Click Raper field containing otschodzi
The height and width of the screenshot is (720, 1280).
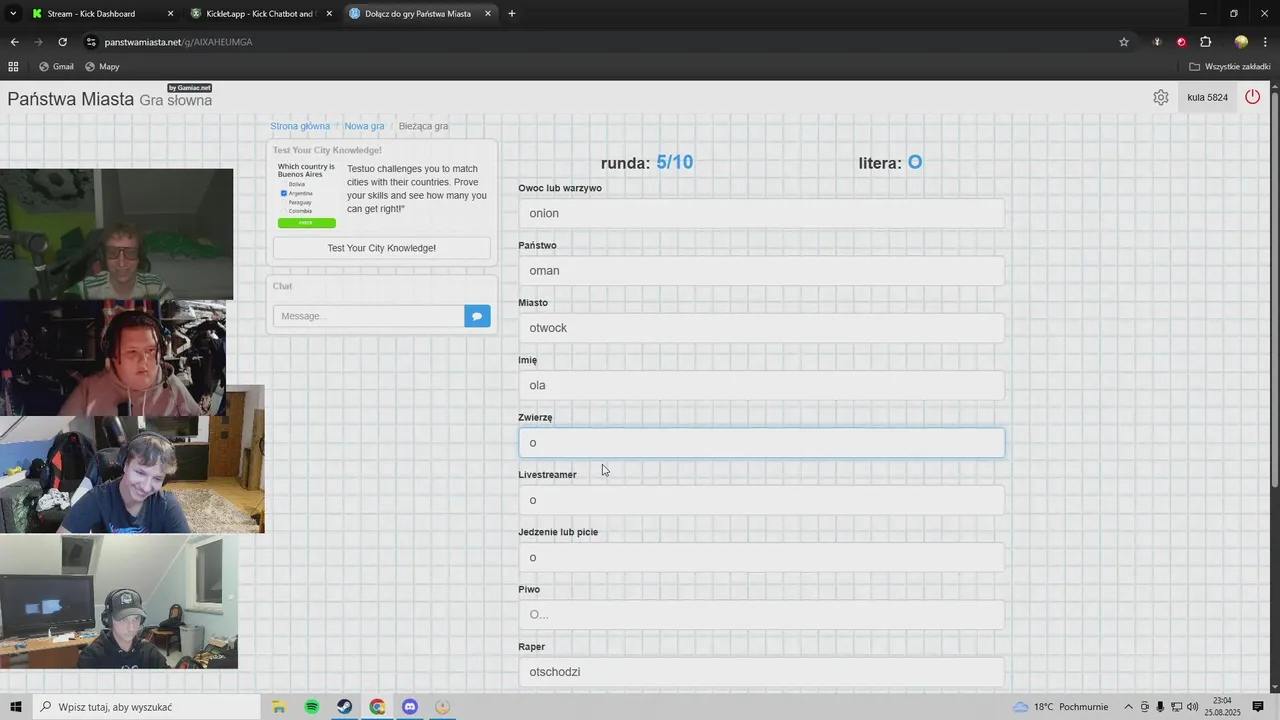(x=761, y=672)
